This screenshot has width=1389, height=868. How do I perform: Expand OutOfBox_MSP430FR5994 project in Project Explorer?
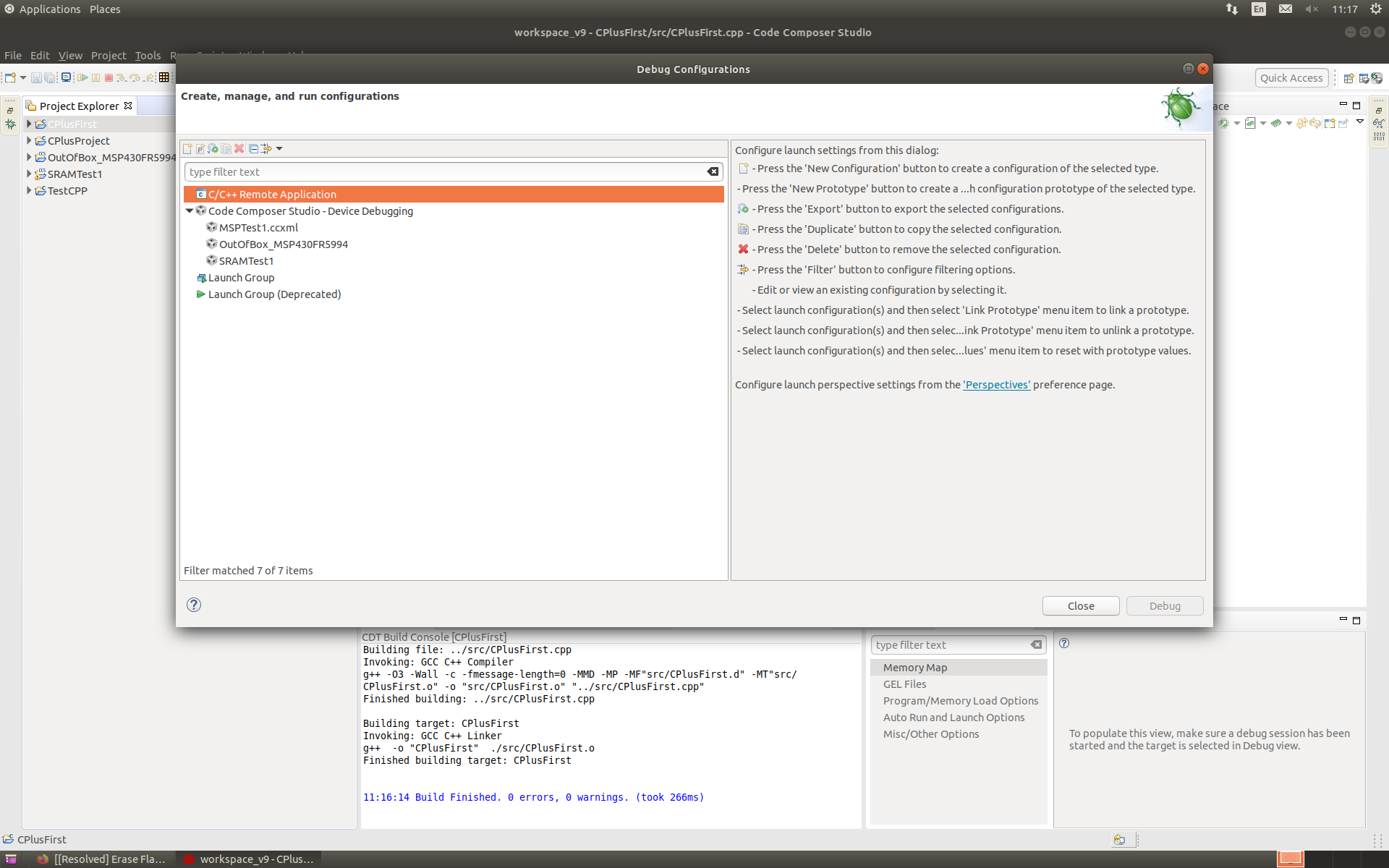tap(29, 158)
